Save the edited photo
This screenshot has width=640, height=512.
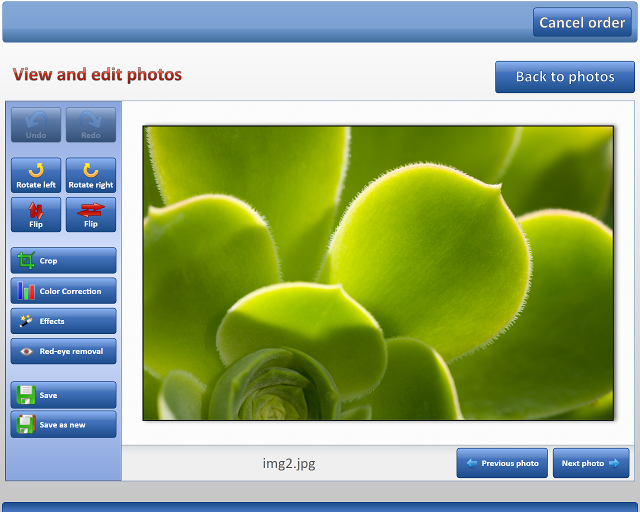64,395
